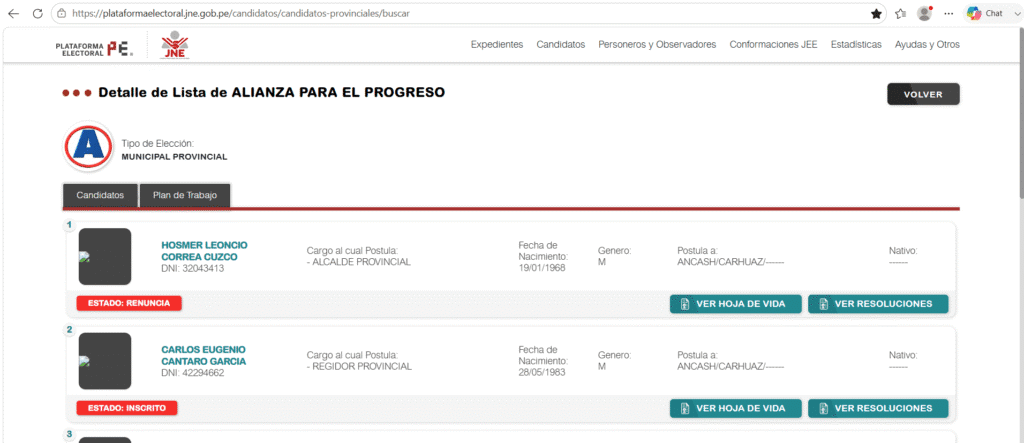Click birth date 19/01/1968

point(541,268)
